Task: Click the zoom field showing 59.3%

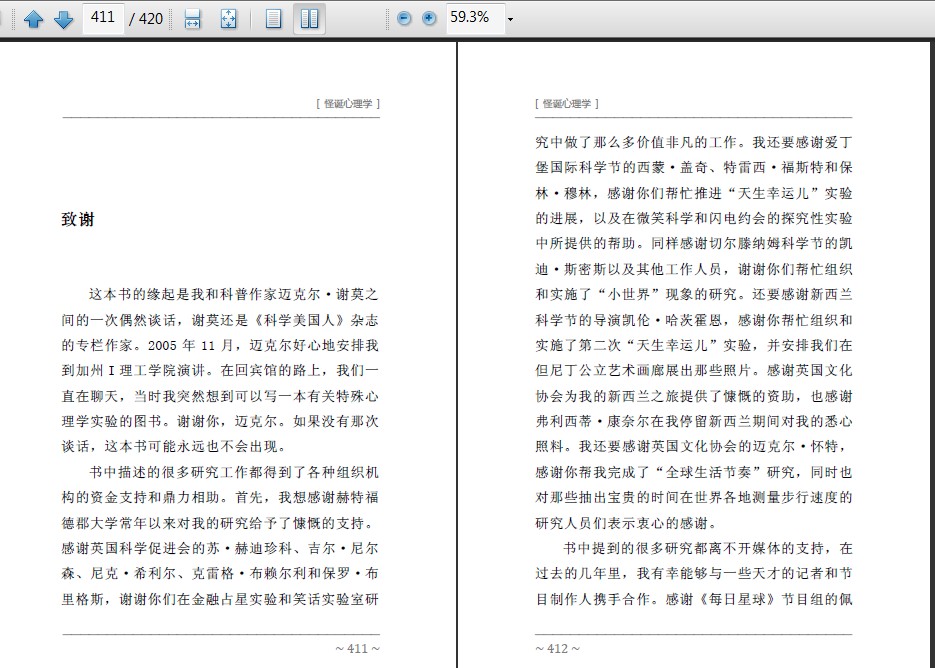Action: tap(476, 18)
